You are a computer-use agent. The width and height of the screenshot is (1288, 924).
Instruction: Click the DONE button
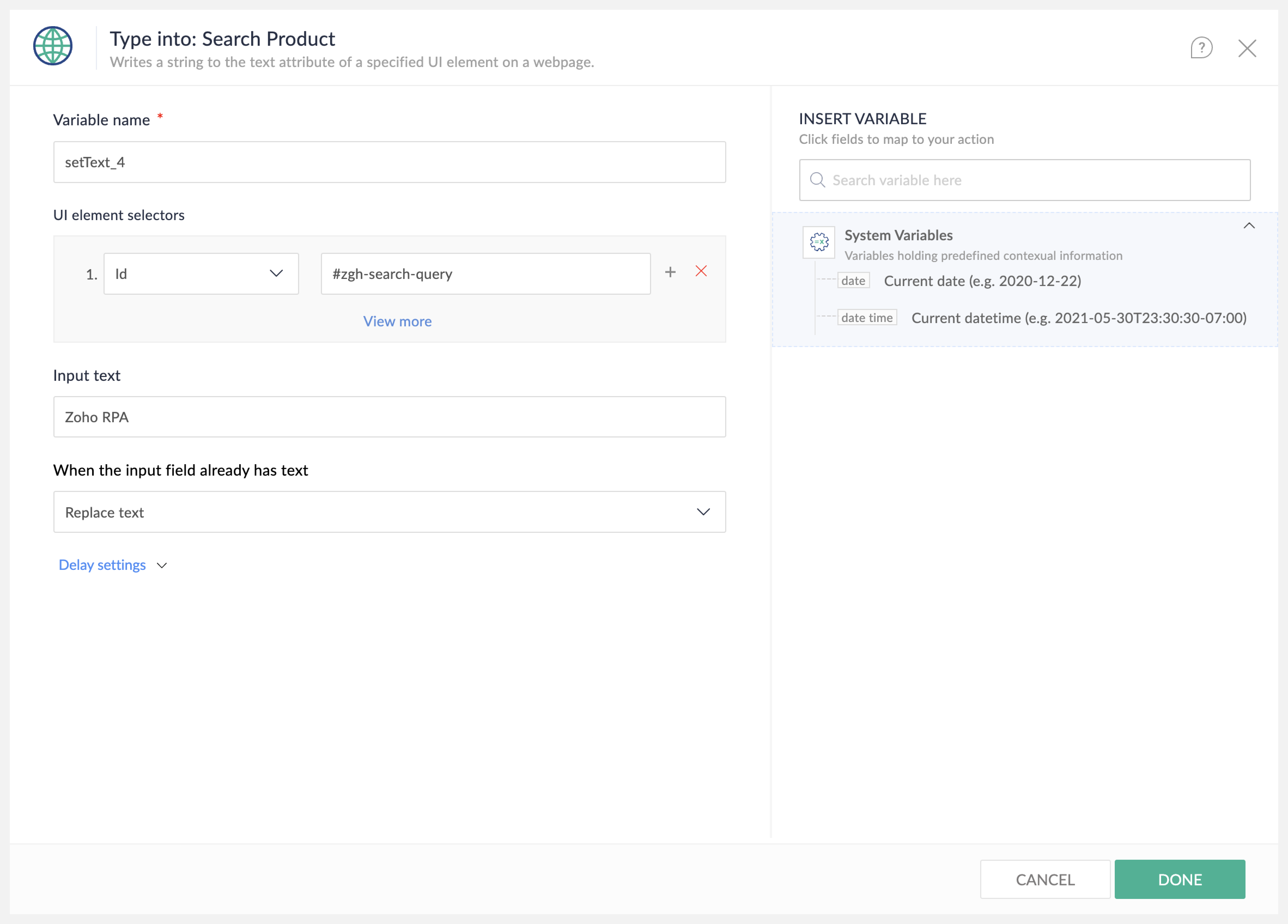1180,879
